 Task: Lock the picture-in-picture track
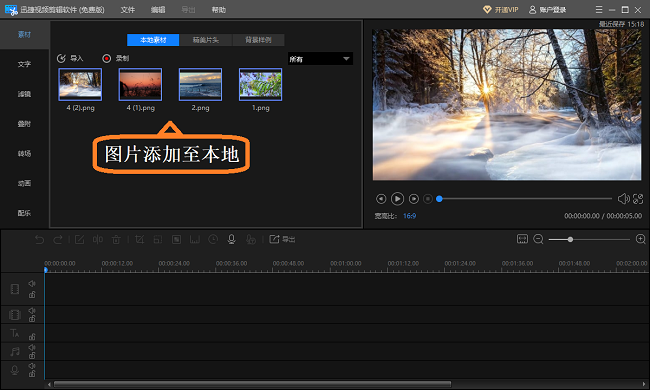[x=32, y=318]
